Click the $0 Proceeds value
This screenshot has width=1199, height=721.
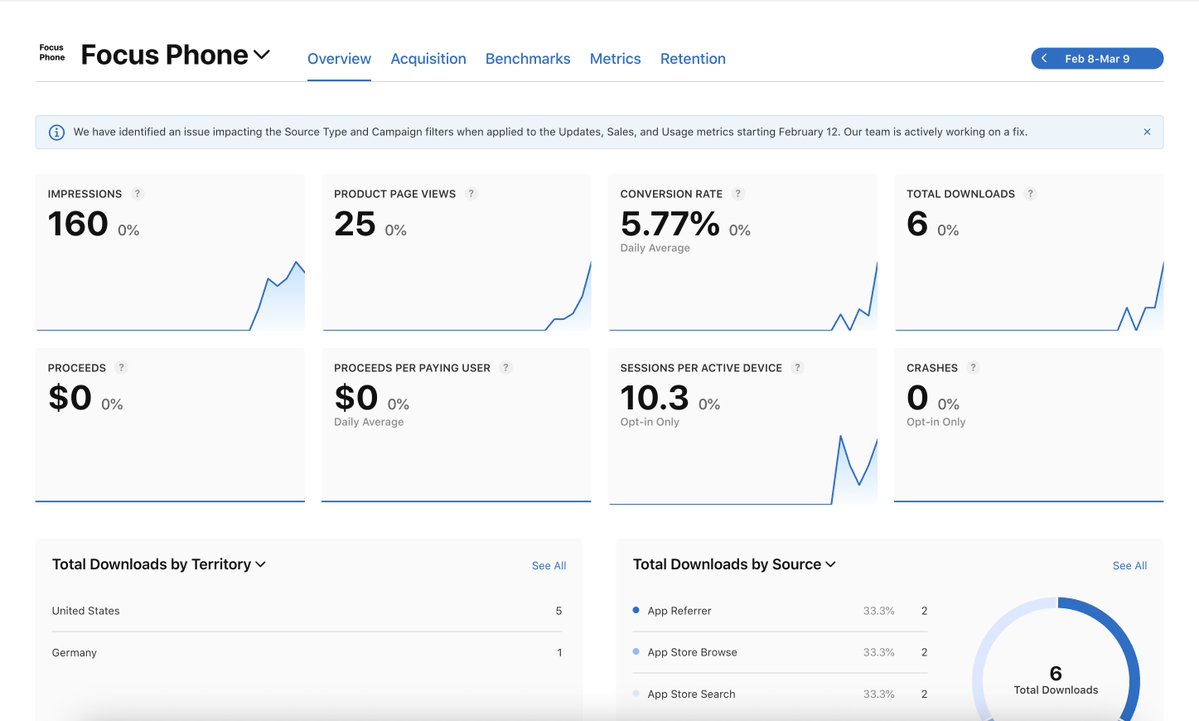pyautogui.click(x=70, y=398)
